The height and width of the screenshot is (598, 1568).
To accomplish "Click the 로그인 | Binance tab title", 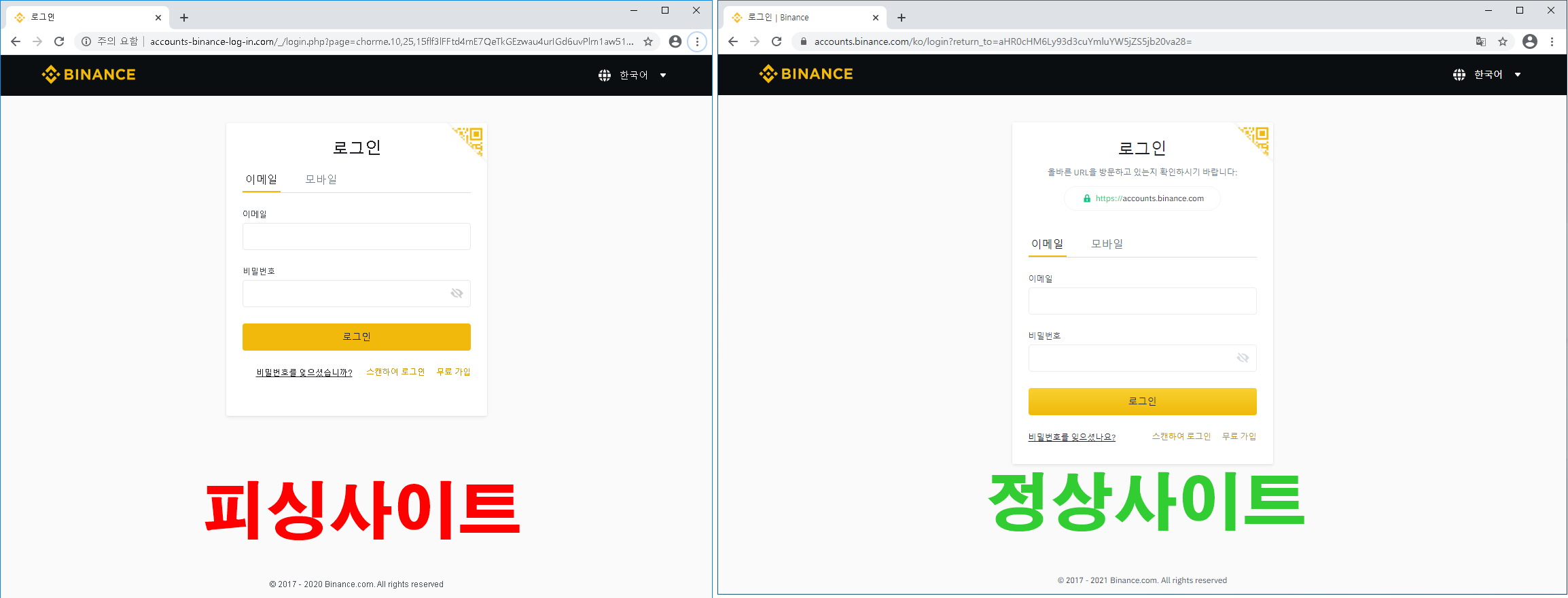I will (779, 18).
